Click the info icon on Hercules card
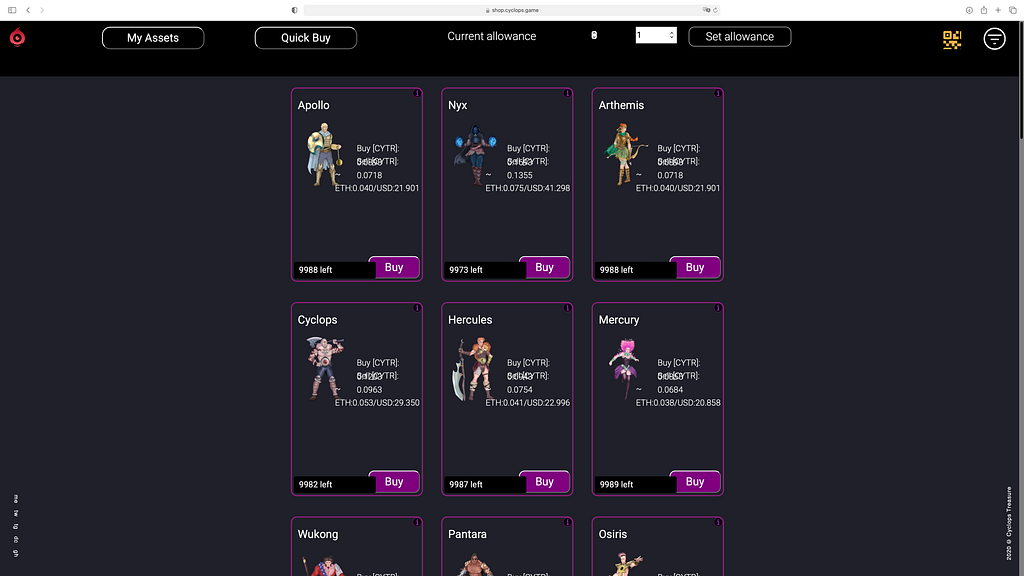Screen dimensions: 1024x576 pyautogui.click(x=567, y=308)
